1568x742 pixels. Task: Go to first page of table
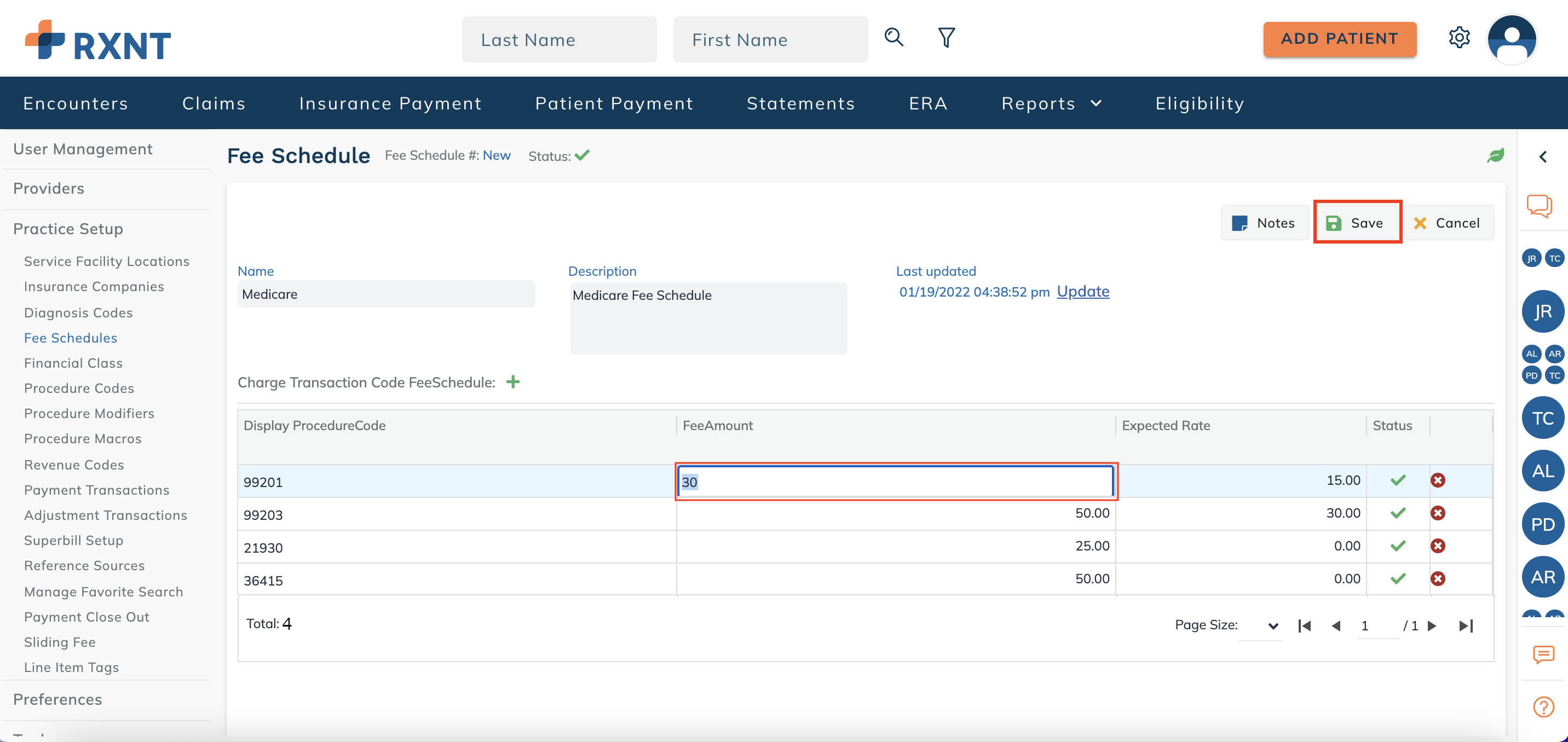(1304, 626)
